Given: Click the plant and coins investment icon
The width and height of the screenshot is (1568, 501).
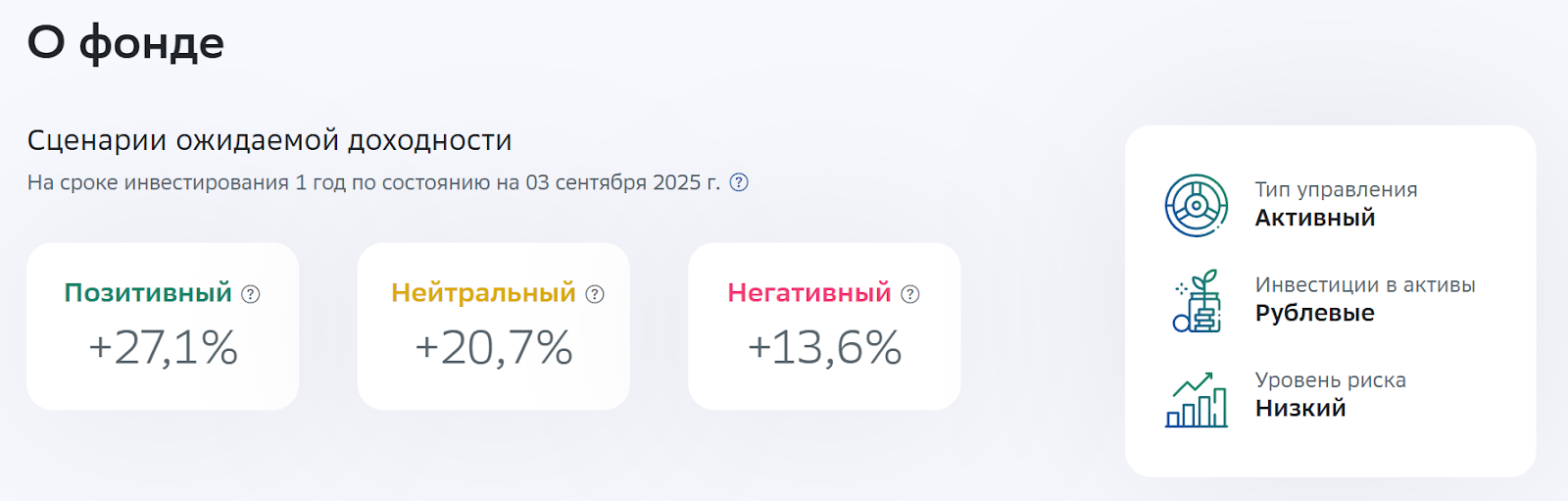Looking at the screenshot, I should pyautogui.click(x=1197, y=301).
